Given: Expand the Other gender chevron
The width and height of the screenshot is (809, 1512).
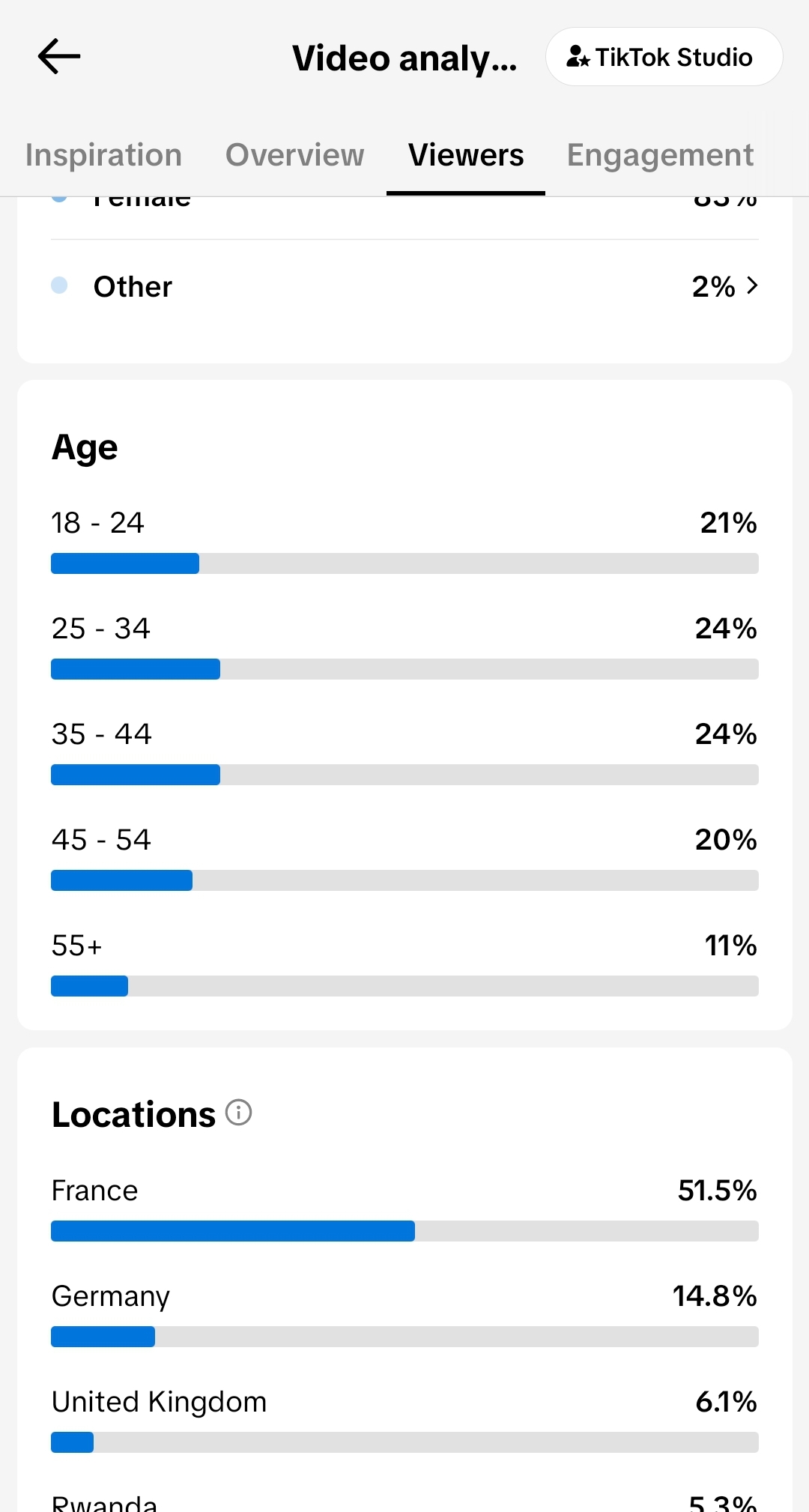Looking at the screenshot, I should pyautogui.click(x=752, y=285).
